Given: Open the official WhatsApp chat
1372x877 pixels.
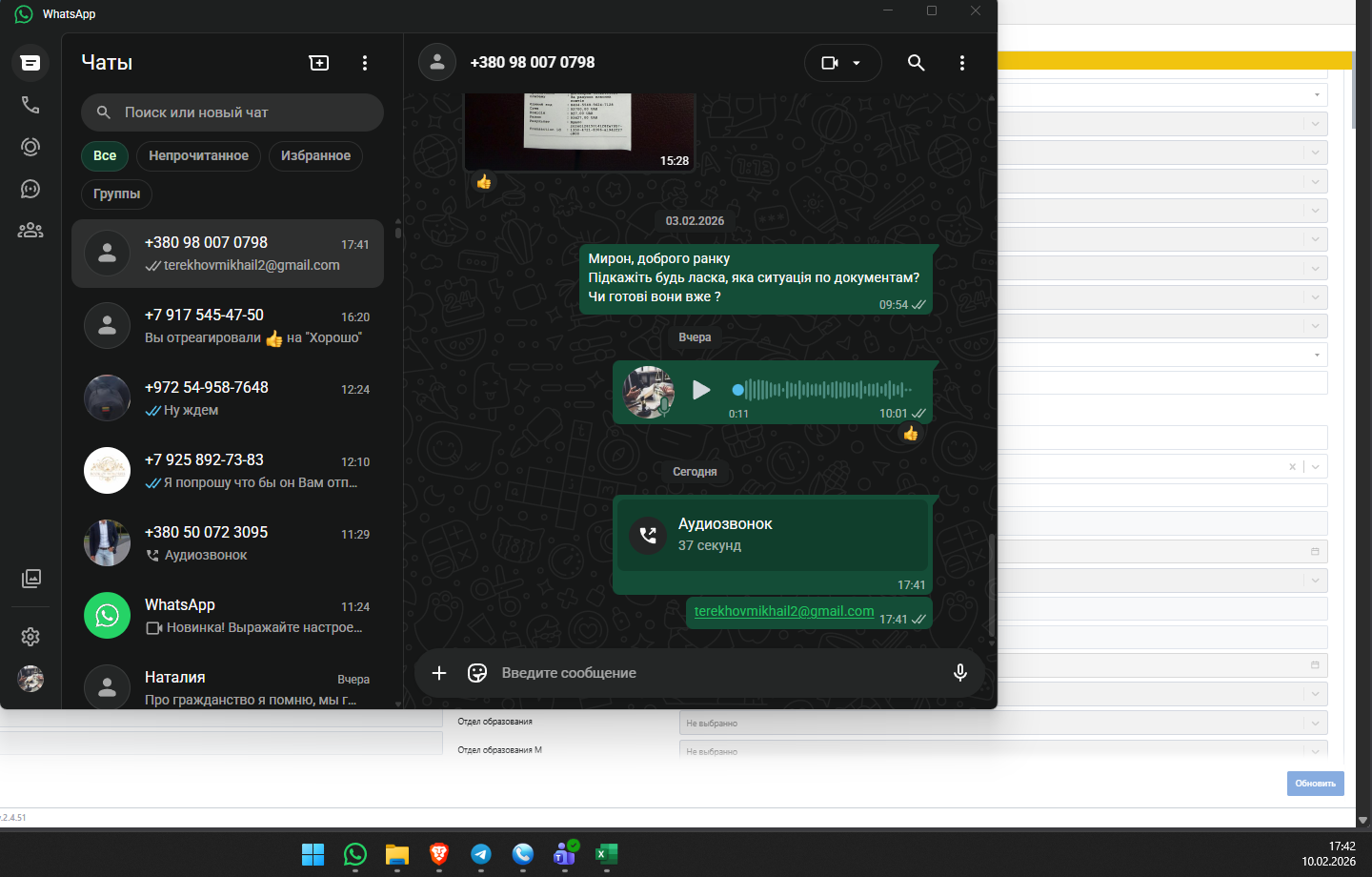Looking at the screenshot, I should pos(228,616).
